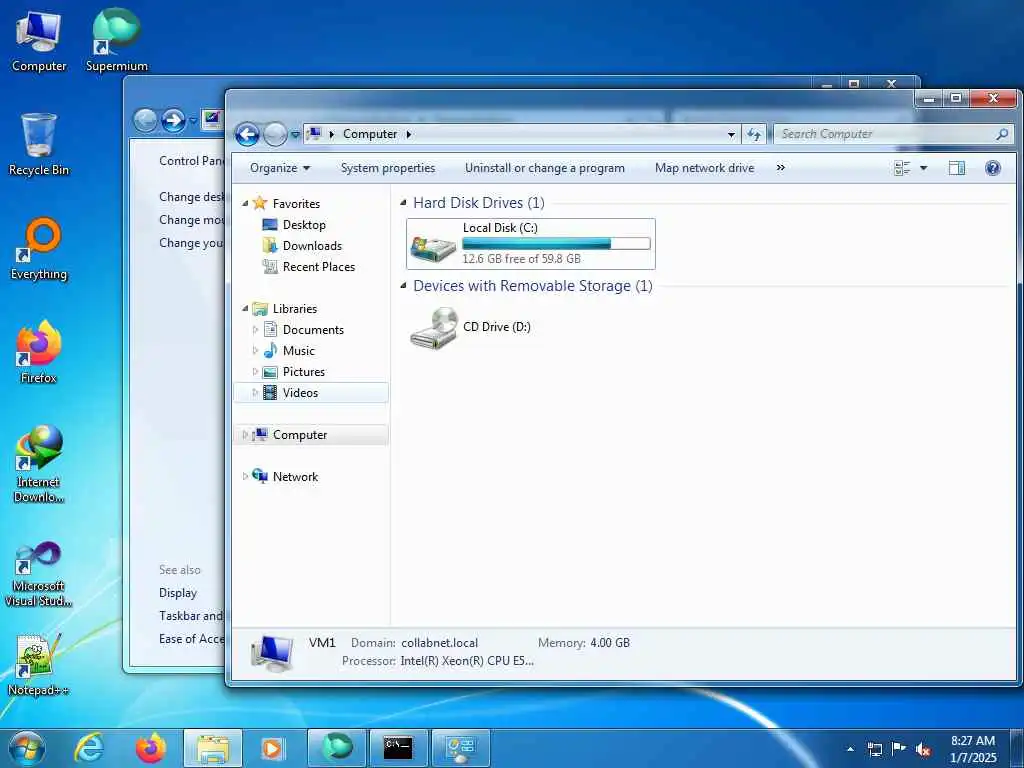This screenshot has width=1024, height=768.
Task: Click the memory value 4.00 GB
Action: 610,643
